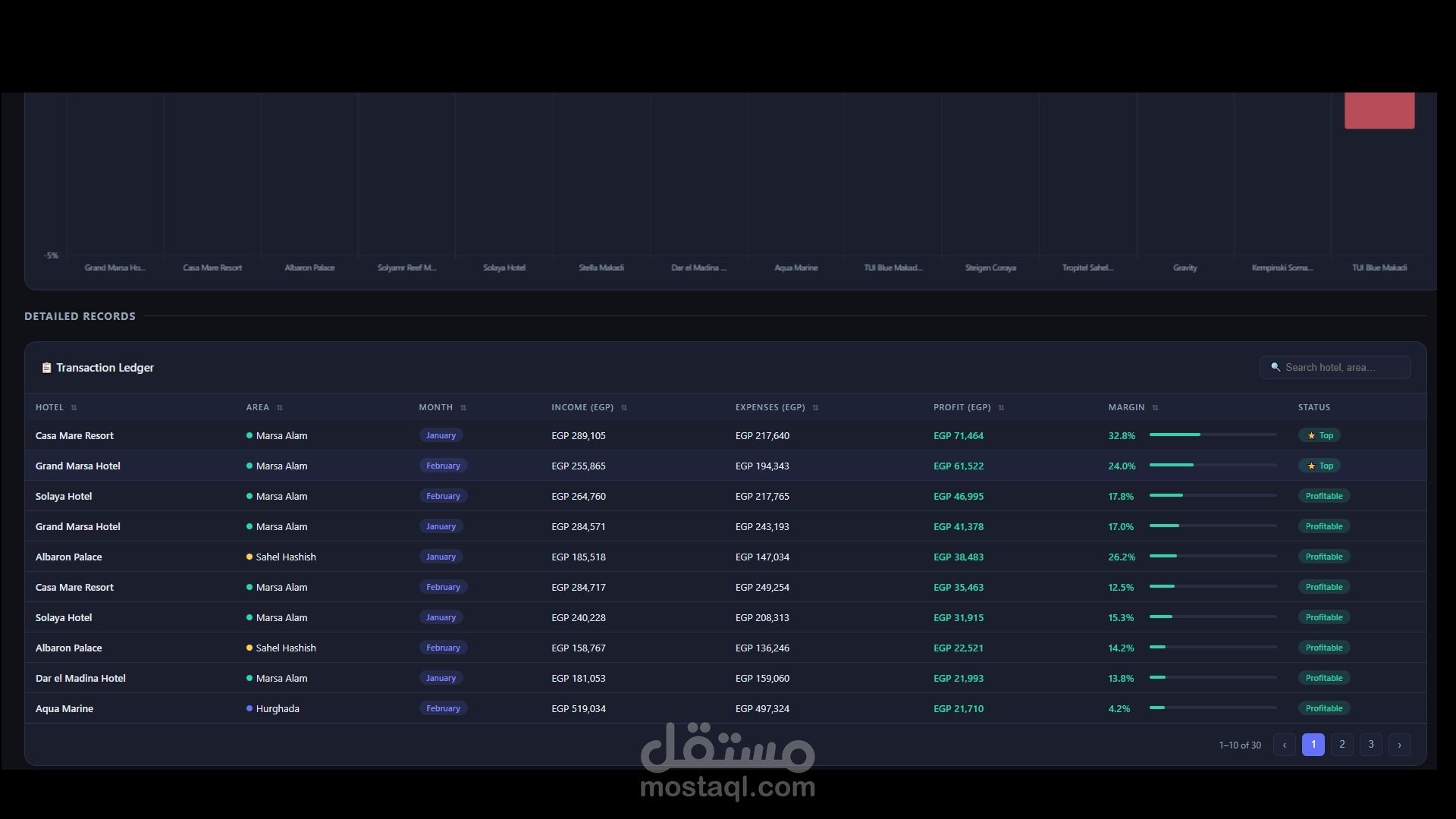Image resolution: width=1456 pixels, height=819 pixels.
Task: Go to next page with right chevron
Action: 1399,745
